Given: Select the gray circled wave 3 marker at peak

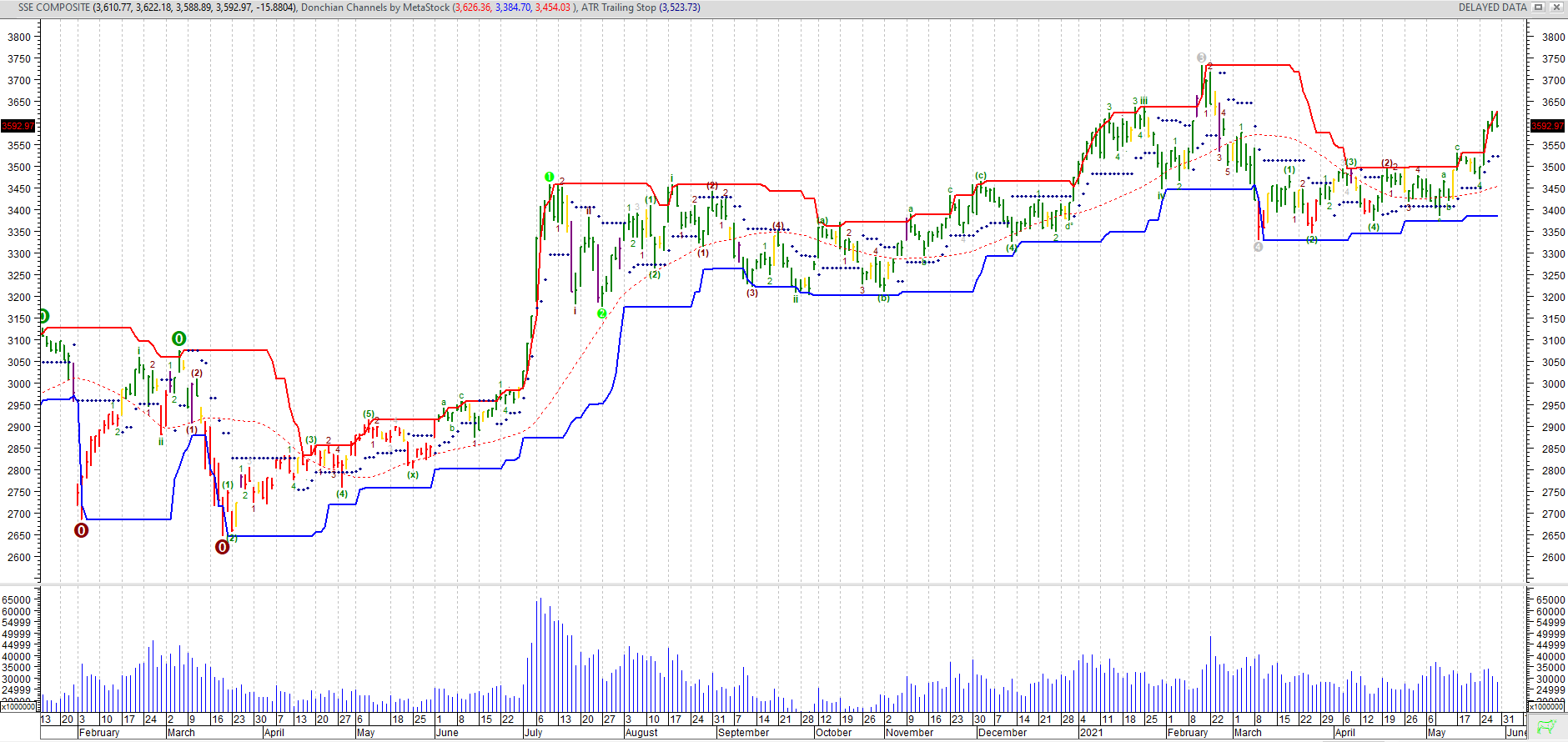Looking at the screenshot, I should tap(1201, 58).
